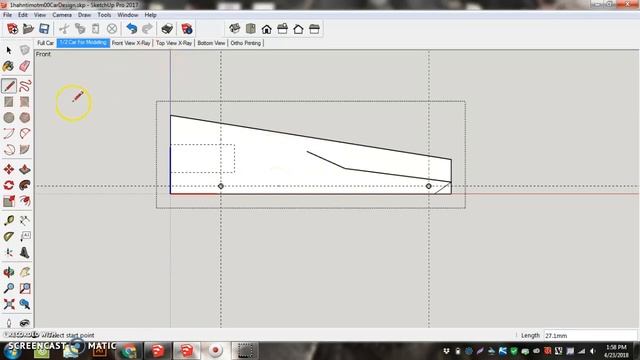Click the Previous view tool
Screen dimensions: 640x360
(x=24, y=304)
